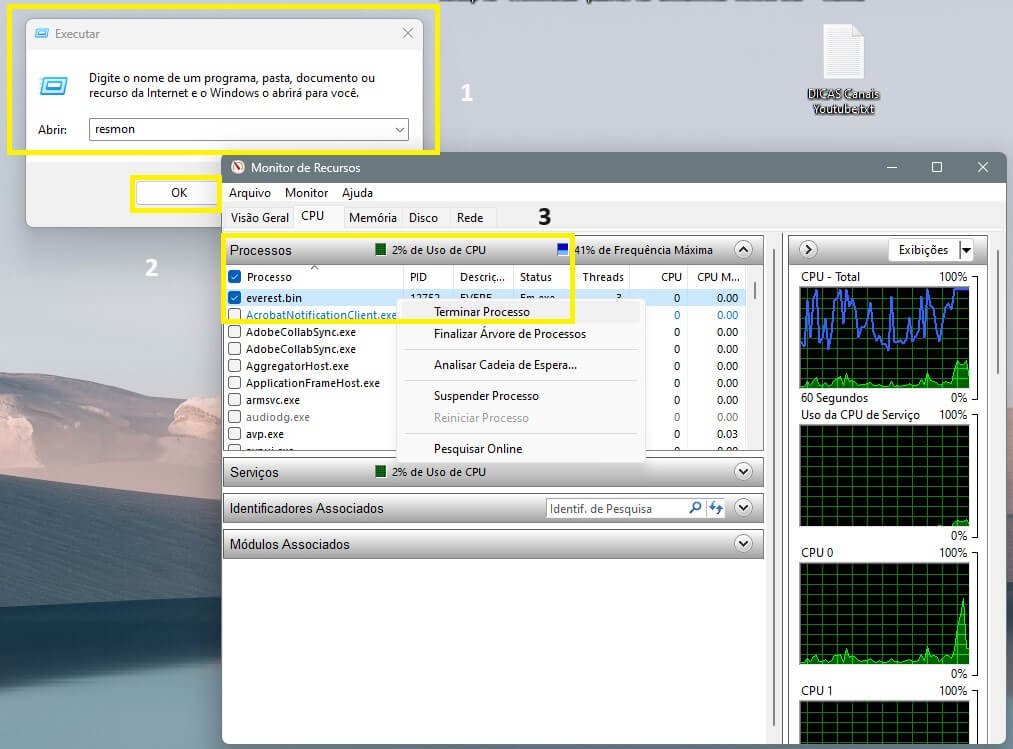Check the ApplicationFrameHost.exe checkbox

[x=235, y=383]
